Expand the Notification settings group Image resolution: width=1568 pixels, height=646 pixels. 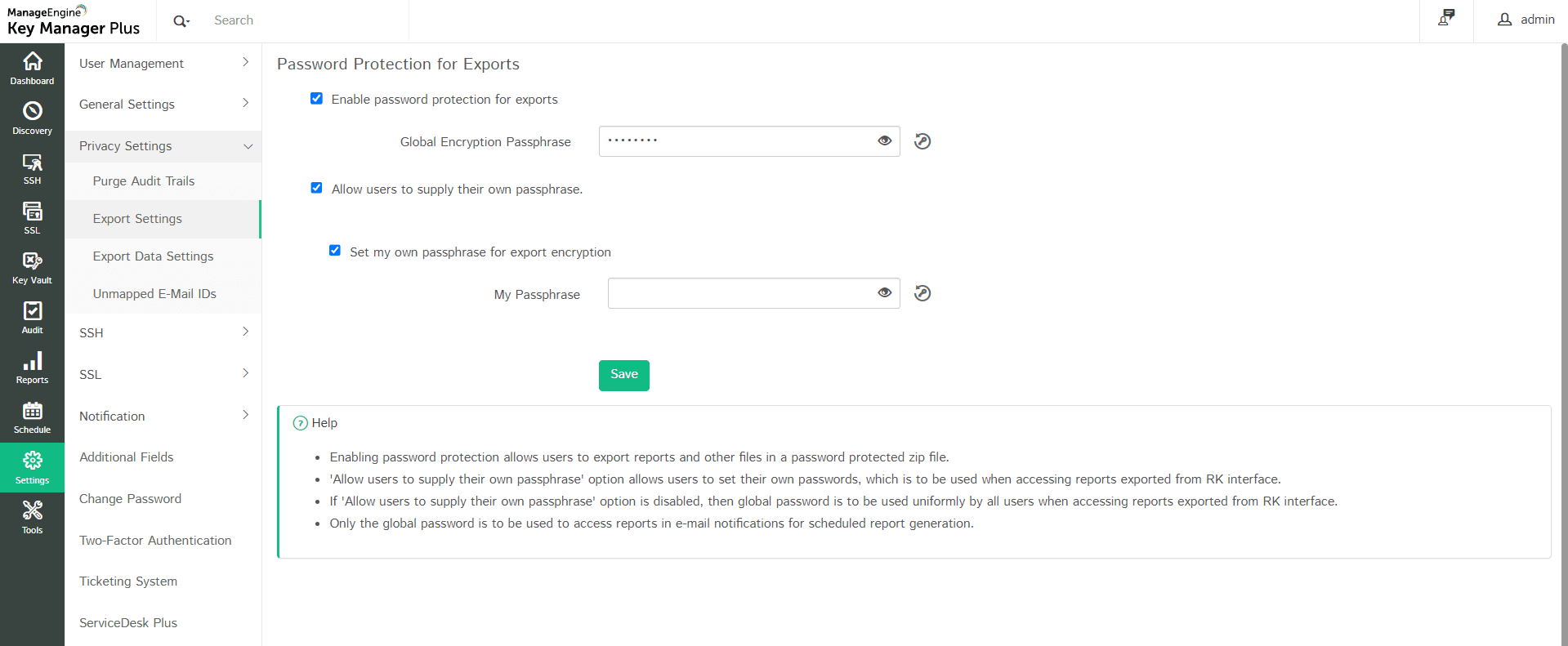pos(163,416)
